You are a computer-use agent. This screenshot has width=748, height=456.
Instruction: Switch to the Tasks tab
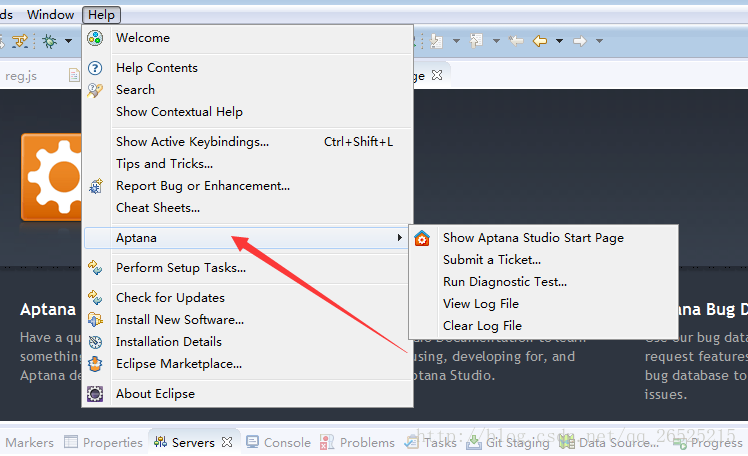[431, 443]
